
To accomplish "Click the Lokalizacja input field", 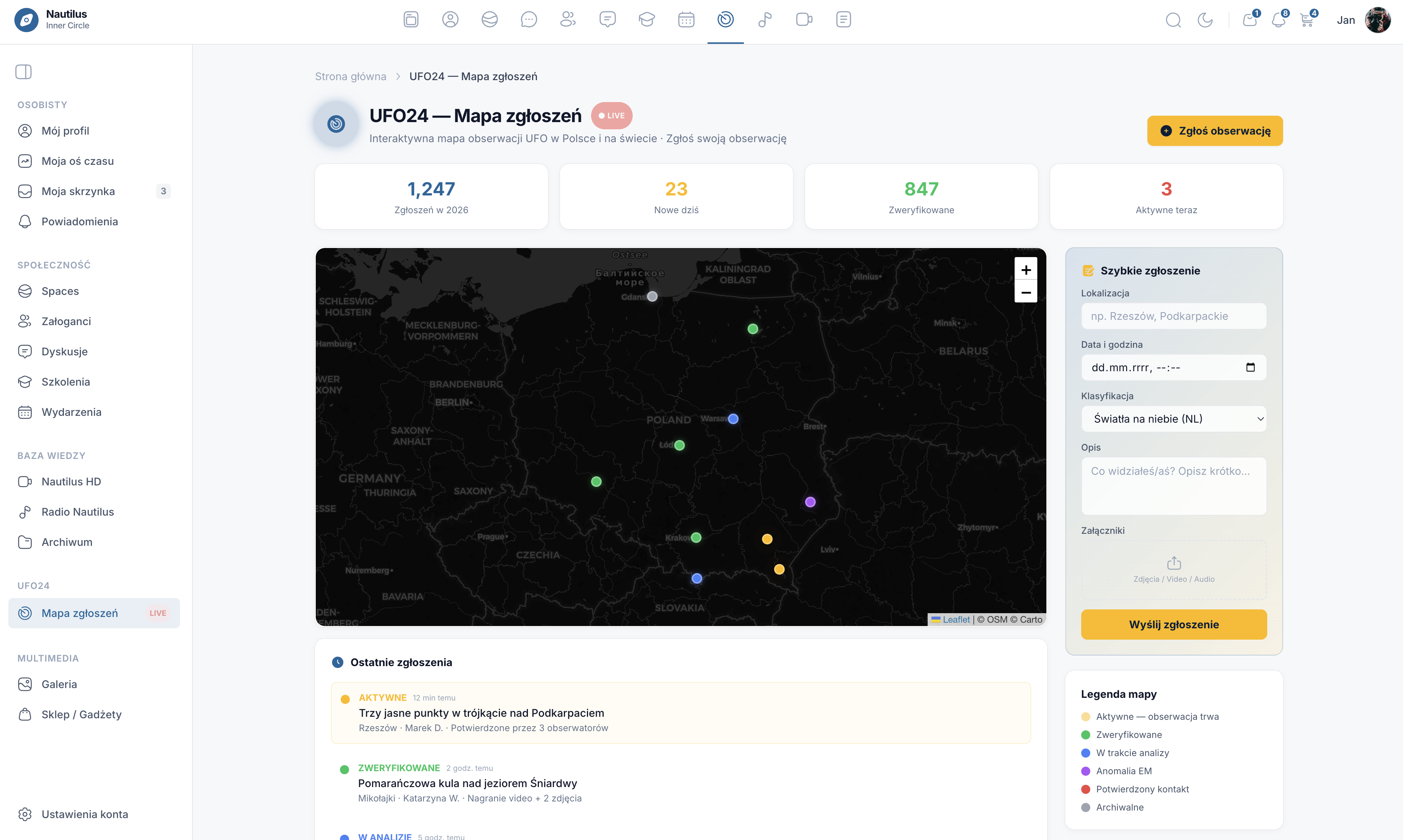I will click(x=1174, y=316).
